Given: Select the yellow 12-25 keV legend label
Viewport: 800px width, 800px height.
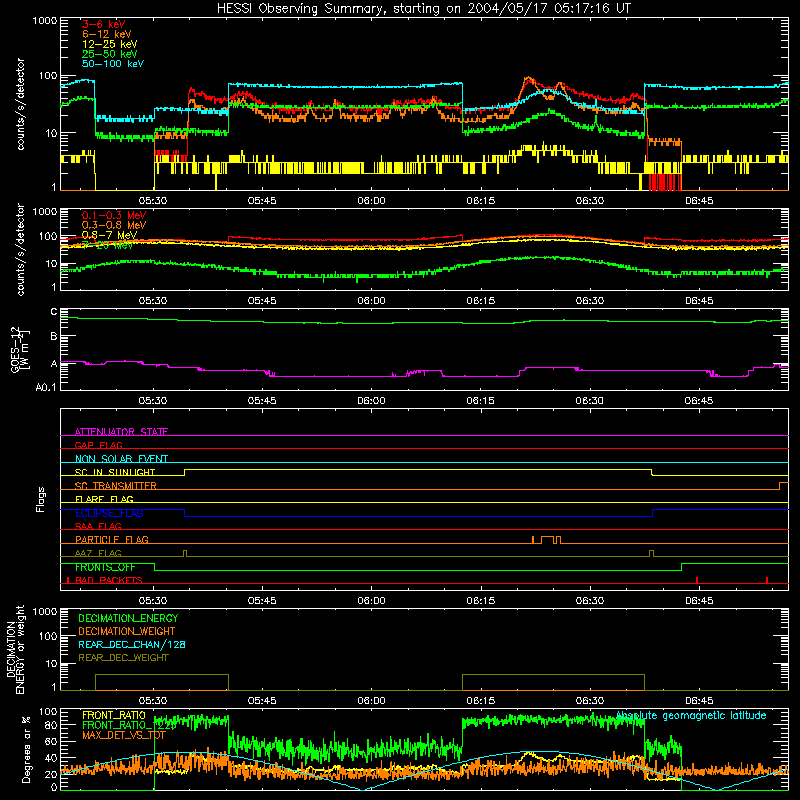Looking at the screenshot, I should tap(110, 44).
